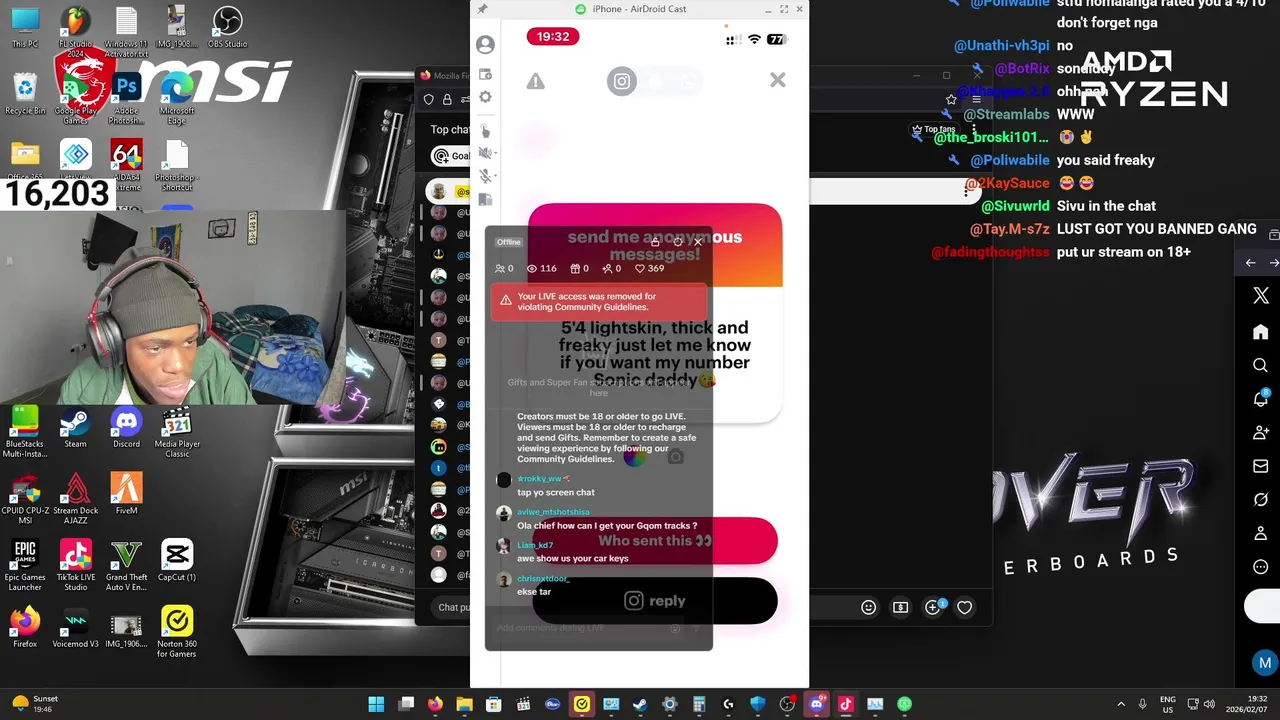The height and width of the screenshot is (720, 1280).
Task: Expand the AirDroid microphone options arrow
Action: pos(495,176)
